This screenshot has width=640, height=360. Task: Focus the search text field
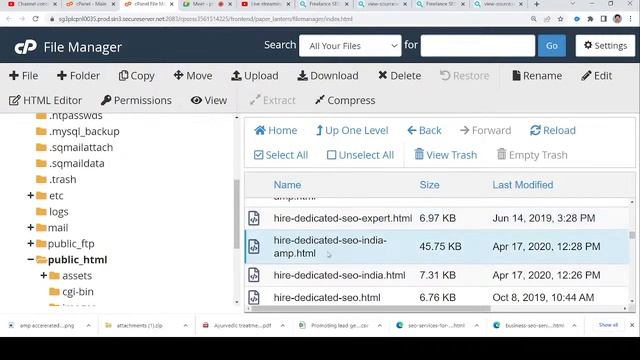(478, 46)
